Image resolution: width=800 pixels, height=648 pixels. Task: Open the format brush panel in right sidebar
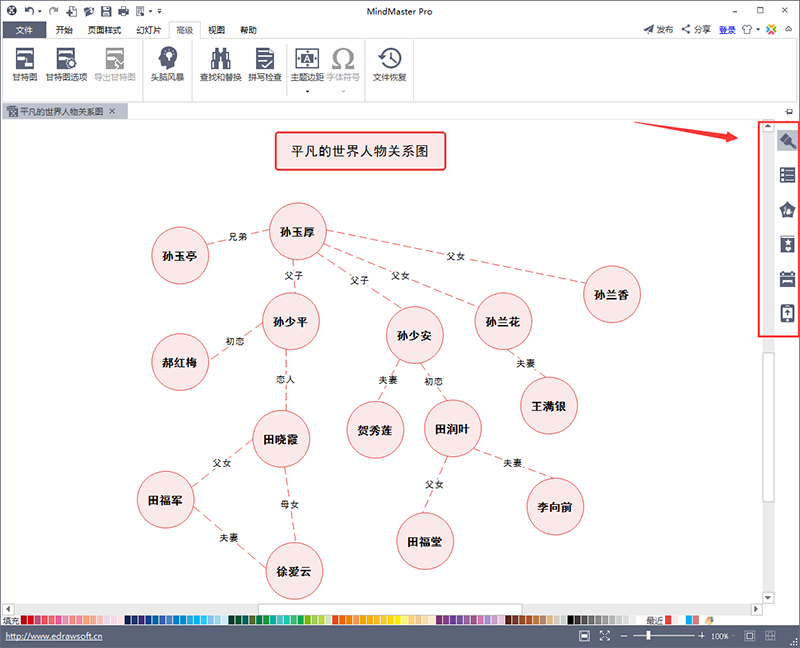pyautogui.click(x=787, y=140)
